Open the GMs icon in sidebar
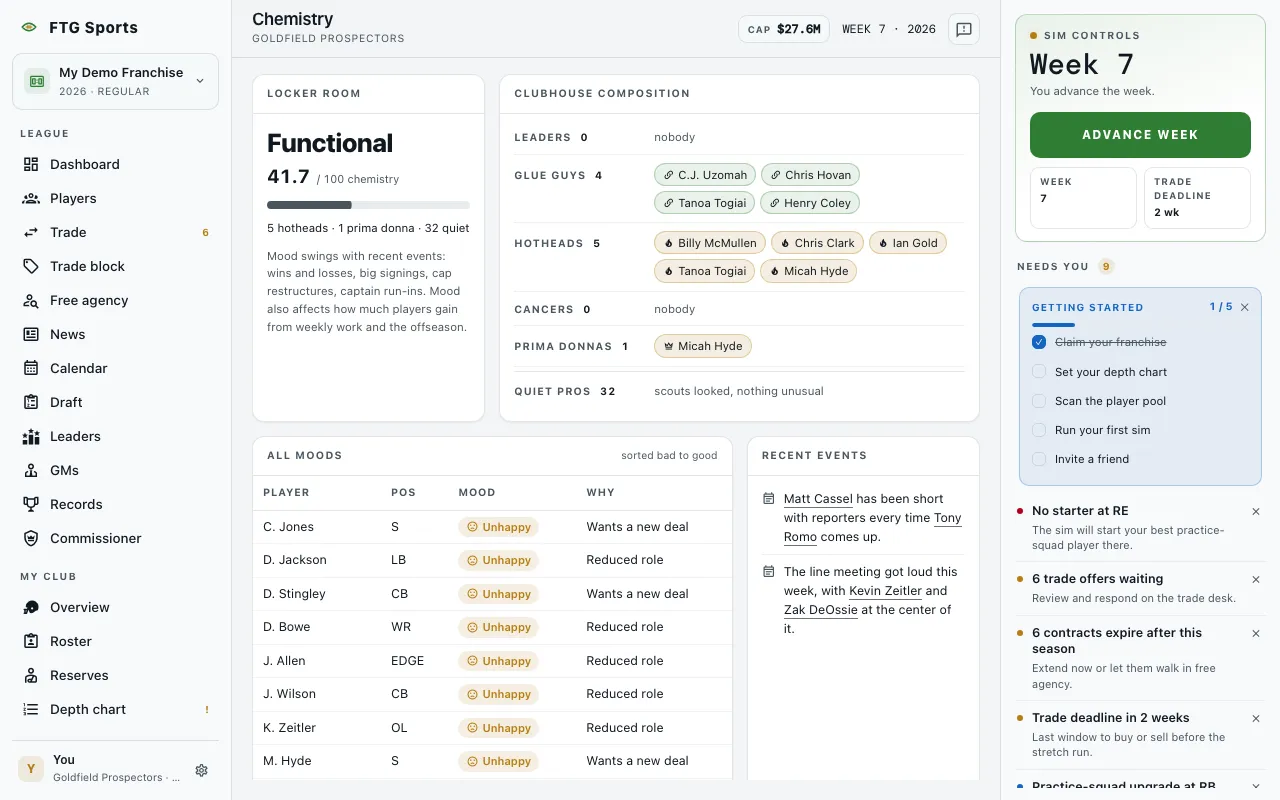 pyautogui.click(x=31, y=470)
